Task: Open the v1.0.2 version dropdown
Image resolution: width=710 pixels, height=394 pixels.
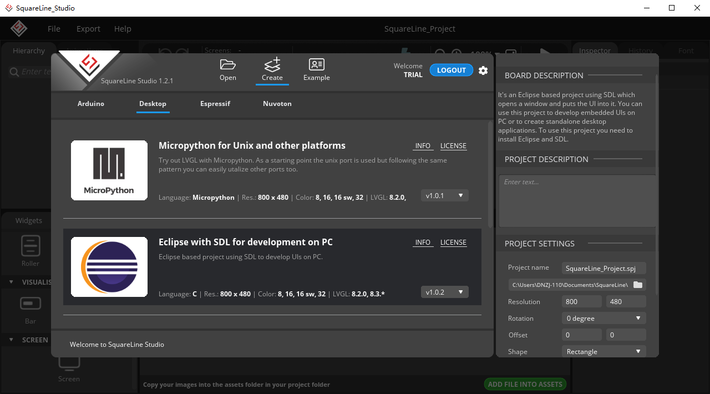Action: click(x=444, y=292)
